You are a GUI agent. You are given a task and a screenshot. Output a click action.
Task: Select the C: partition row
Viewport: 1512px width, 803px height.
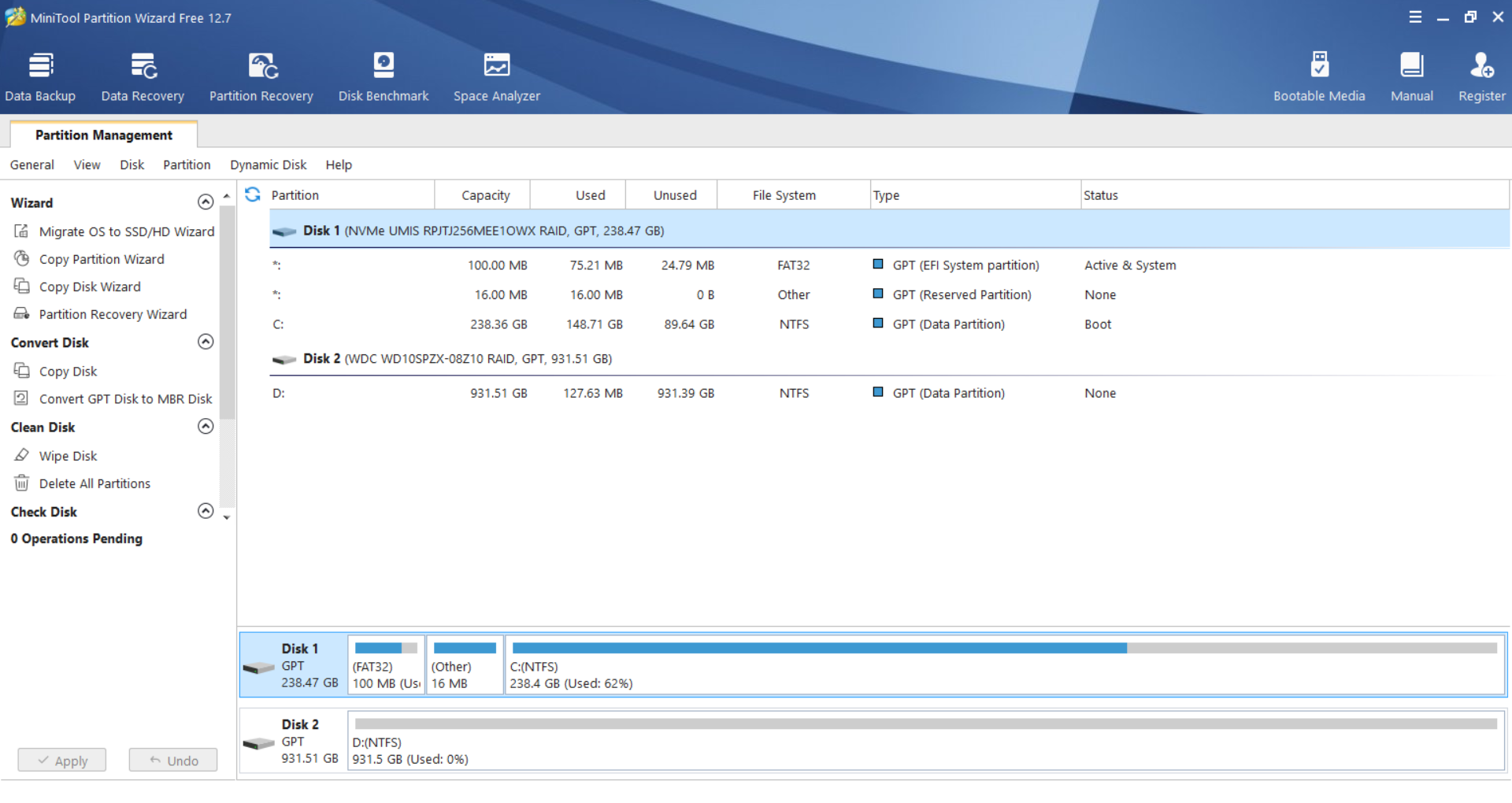tap(889, 324)
